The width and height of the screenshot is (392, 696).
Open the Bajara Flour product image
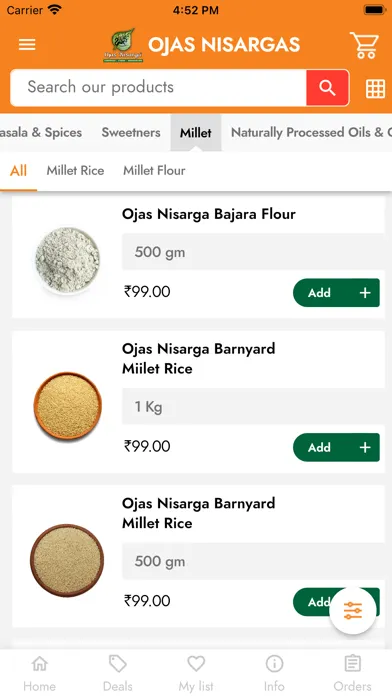click(x=67, y=260)
